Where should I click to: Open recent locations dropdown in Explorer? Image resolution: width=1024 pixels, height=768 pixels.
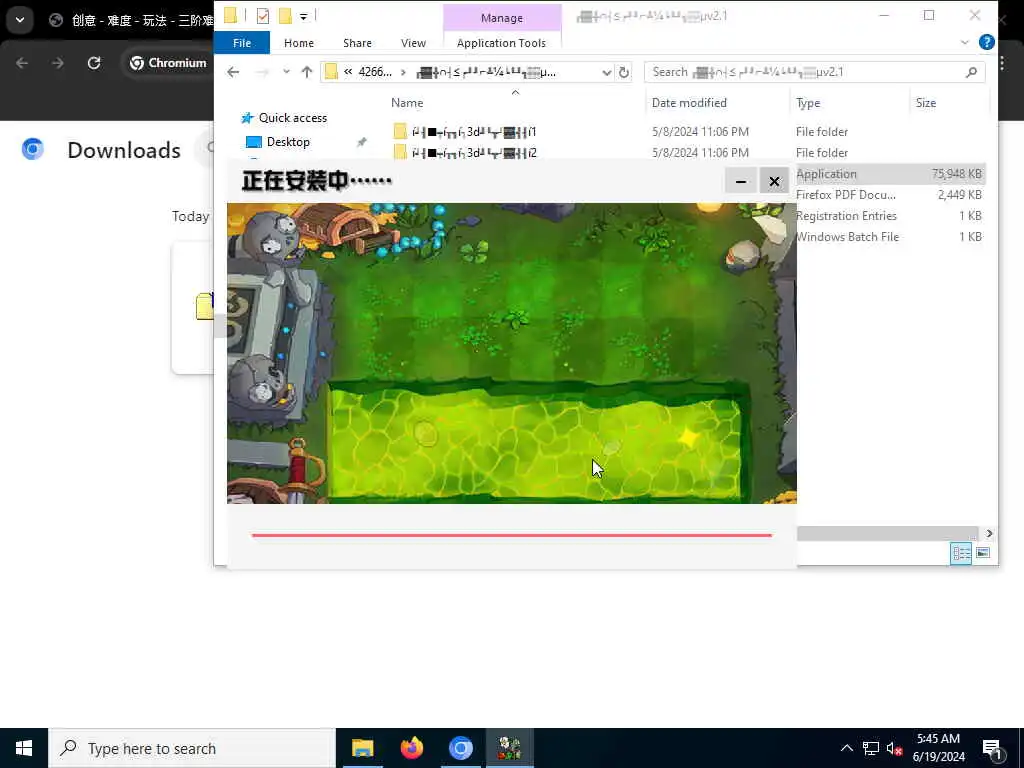click(x=286, y=72)
